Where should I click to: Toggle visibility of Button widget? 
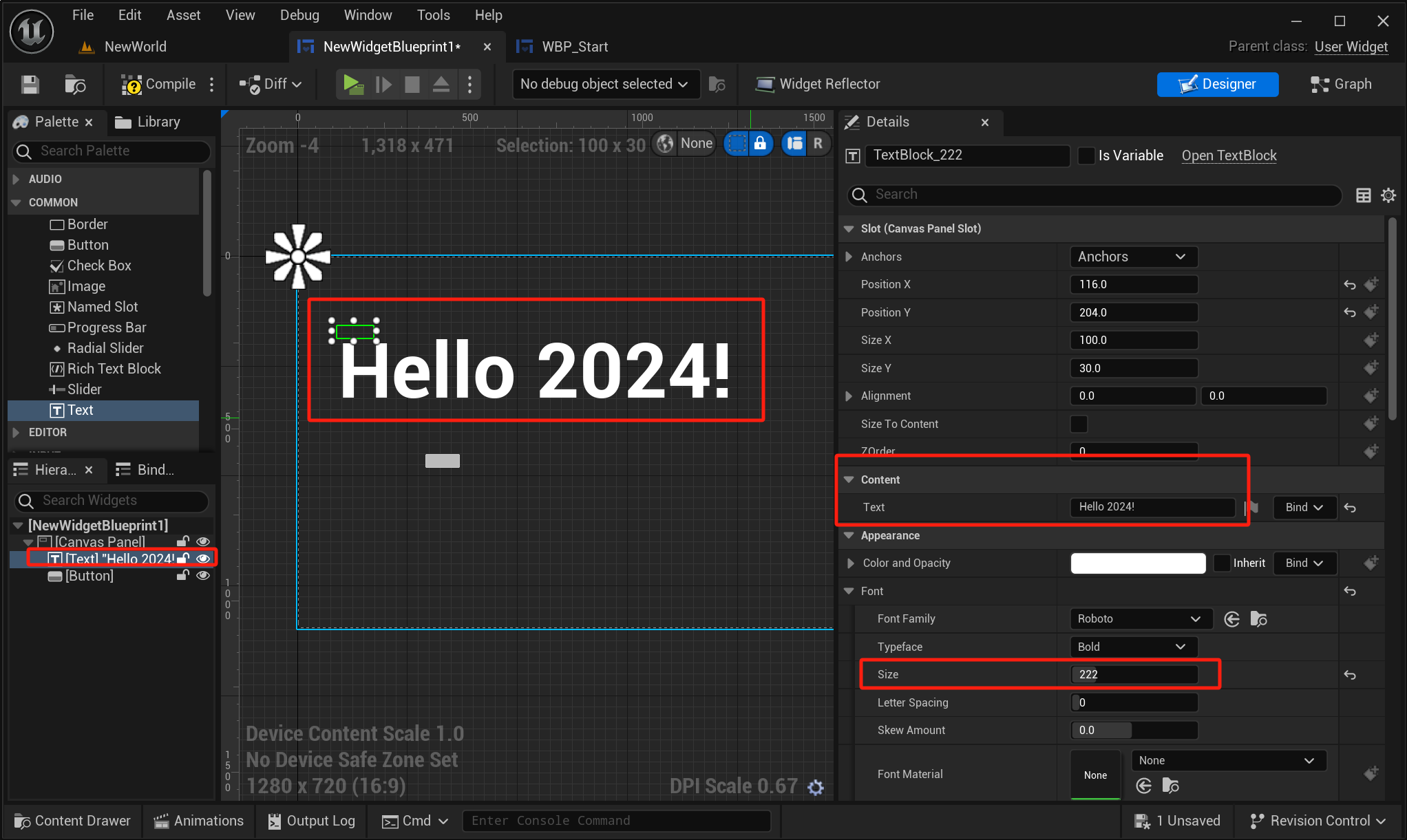tap(203, 575)
